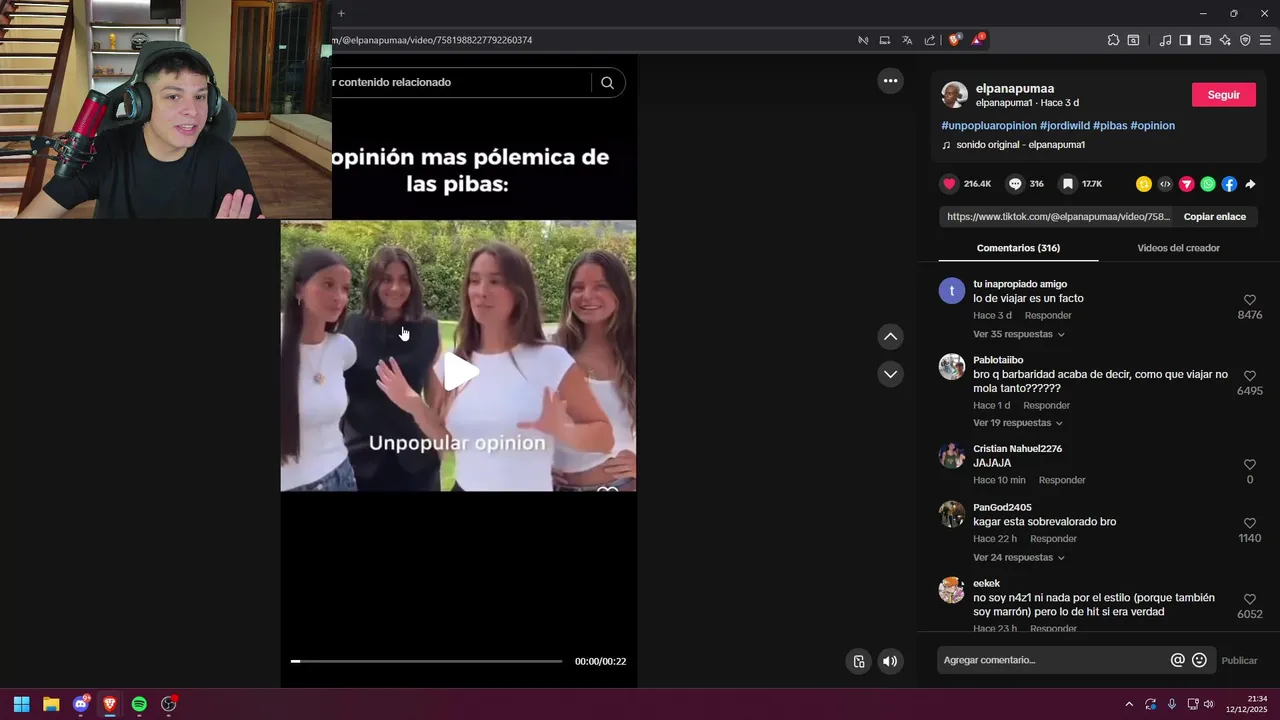Switch to Videos del creador tab
This screenshot has width=1280, height=720.
point(1178,248)
